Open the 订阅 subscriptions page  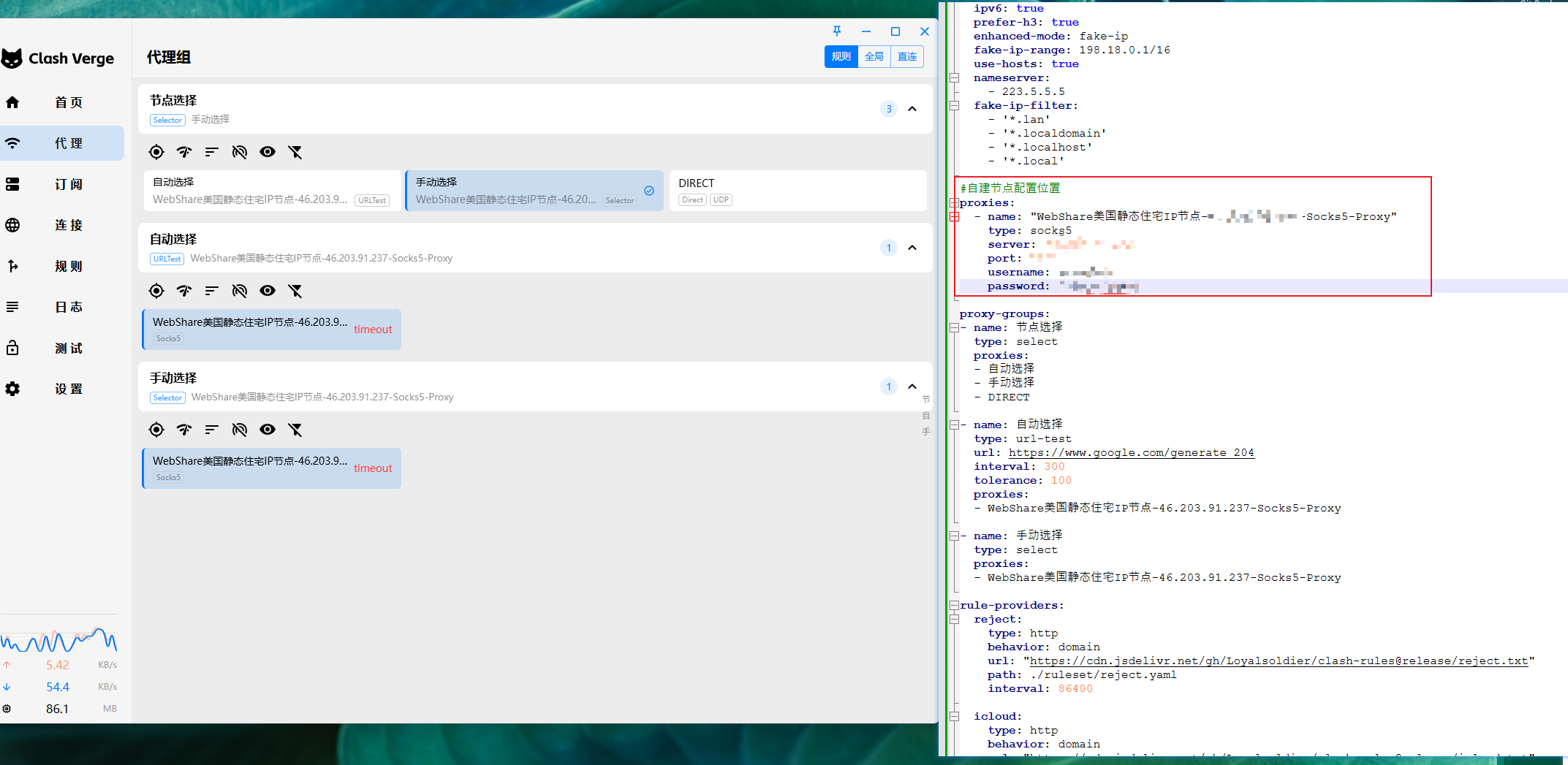(x=62, y=184)
